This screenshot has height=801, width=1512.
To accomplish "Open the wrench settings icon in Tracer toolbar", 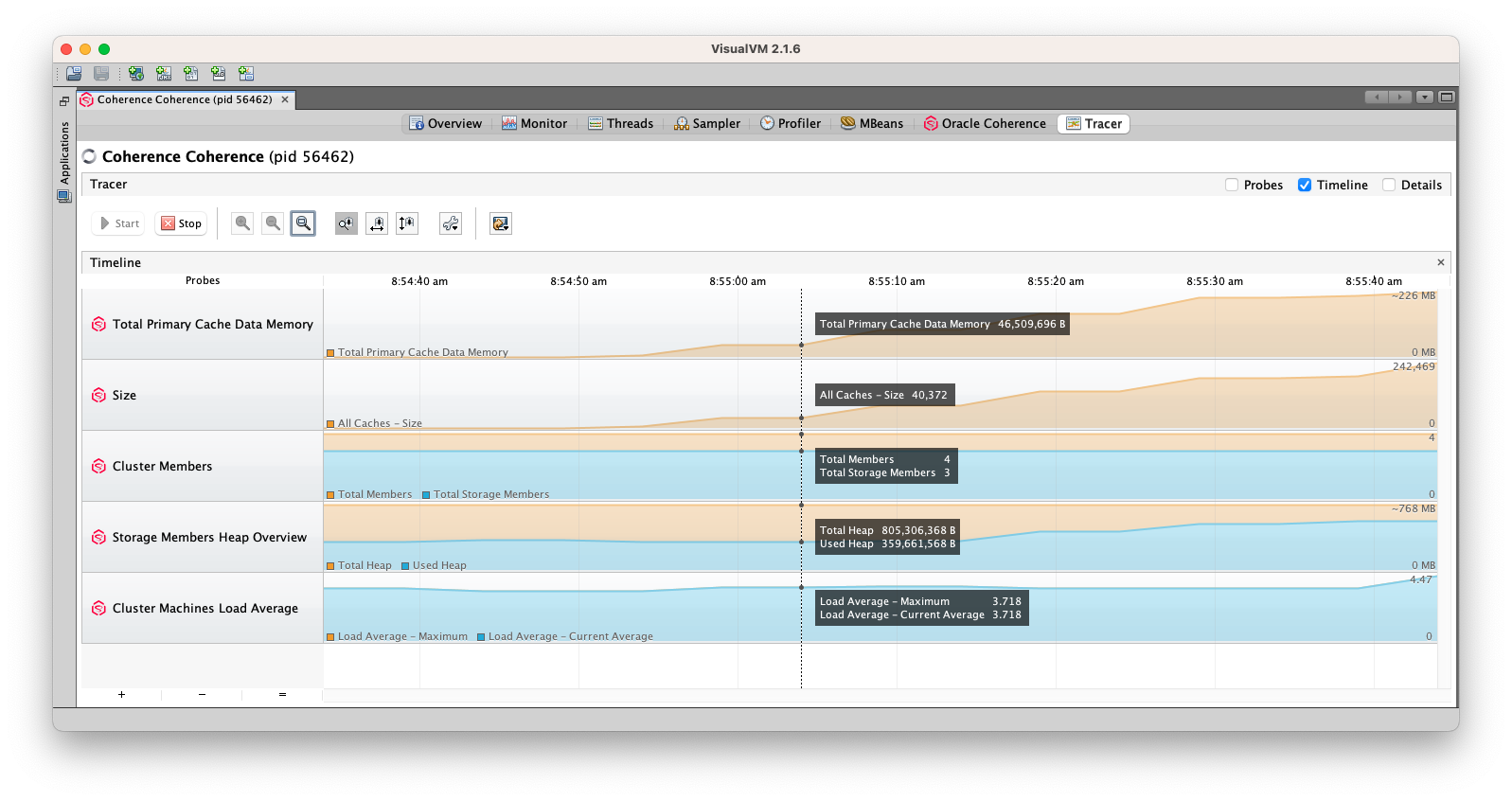I will click(451, 223).
